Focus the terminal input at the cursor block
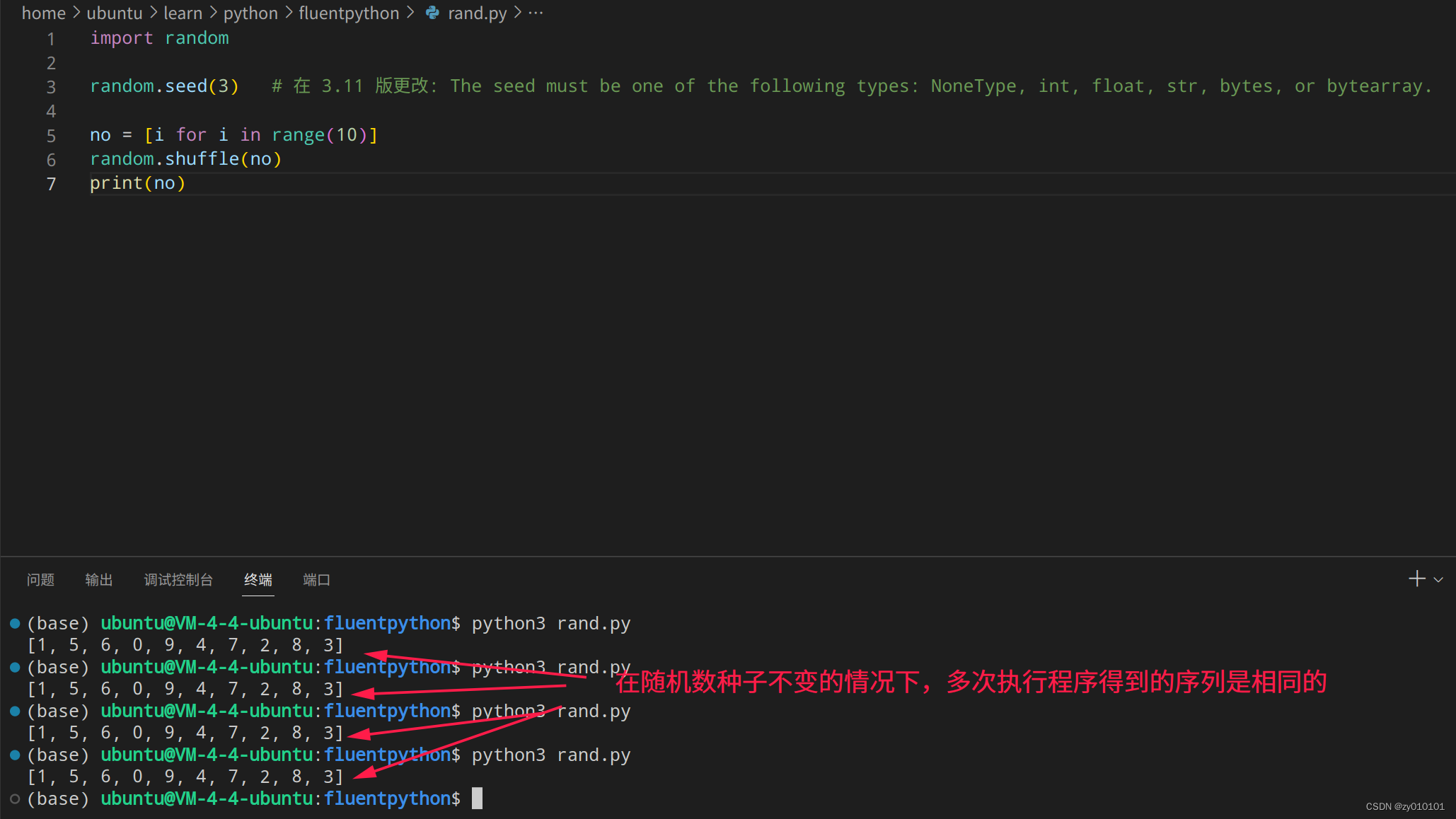This screenshot has height=819, width=1456. point(478,798)
